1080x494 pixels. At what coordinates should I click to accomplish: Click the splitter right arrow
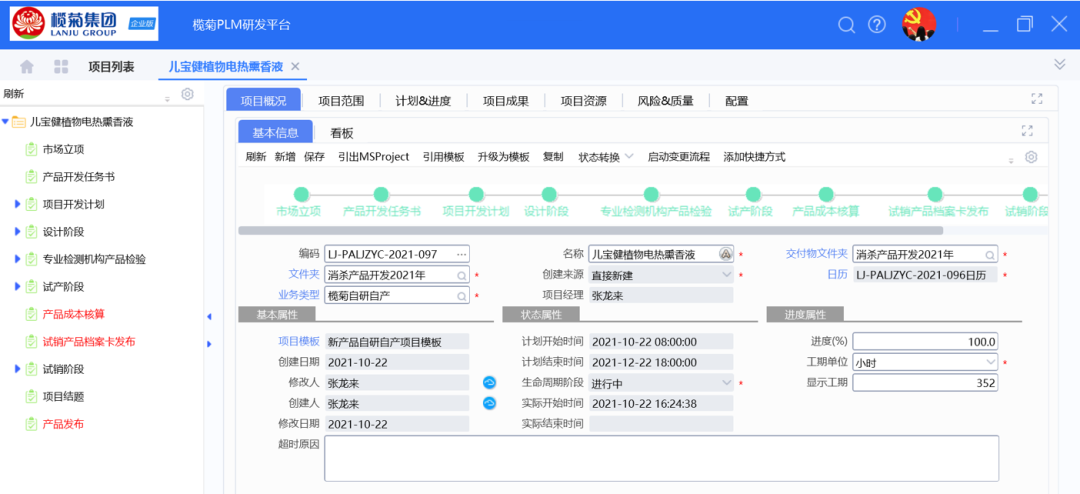[209, 344]
